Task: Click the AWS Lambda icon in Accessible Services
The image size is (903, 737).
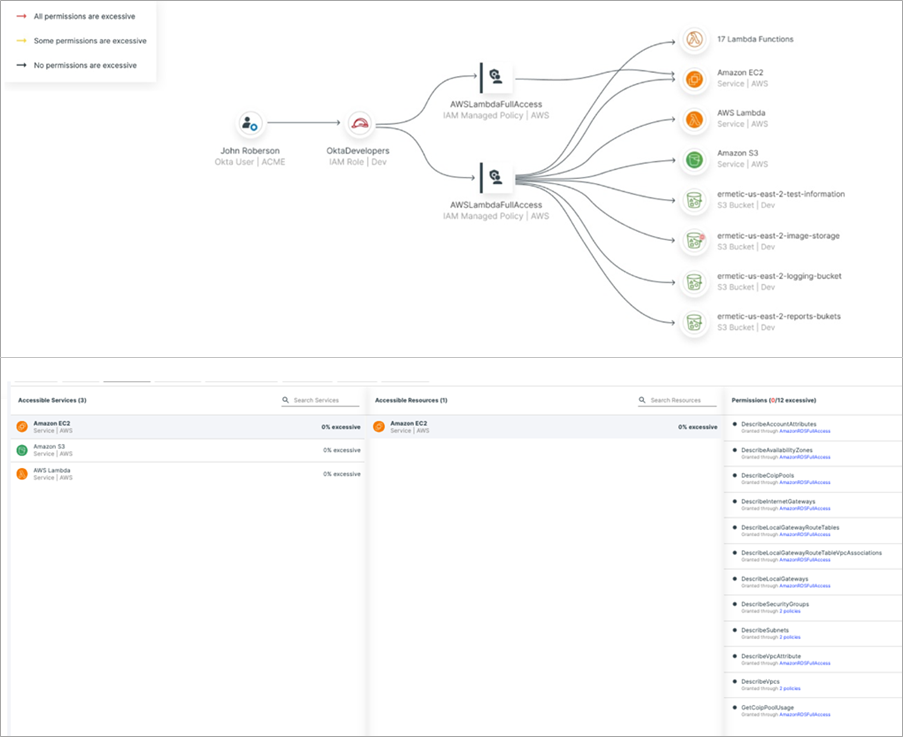Action: (x=22, y=474)
